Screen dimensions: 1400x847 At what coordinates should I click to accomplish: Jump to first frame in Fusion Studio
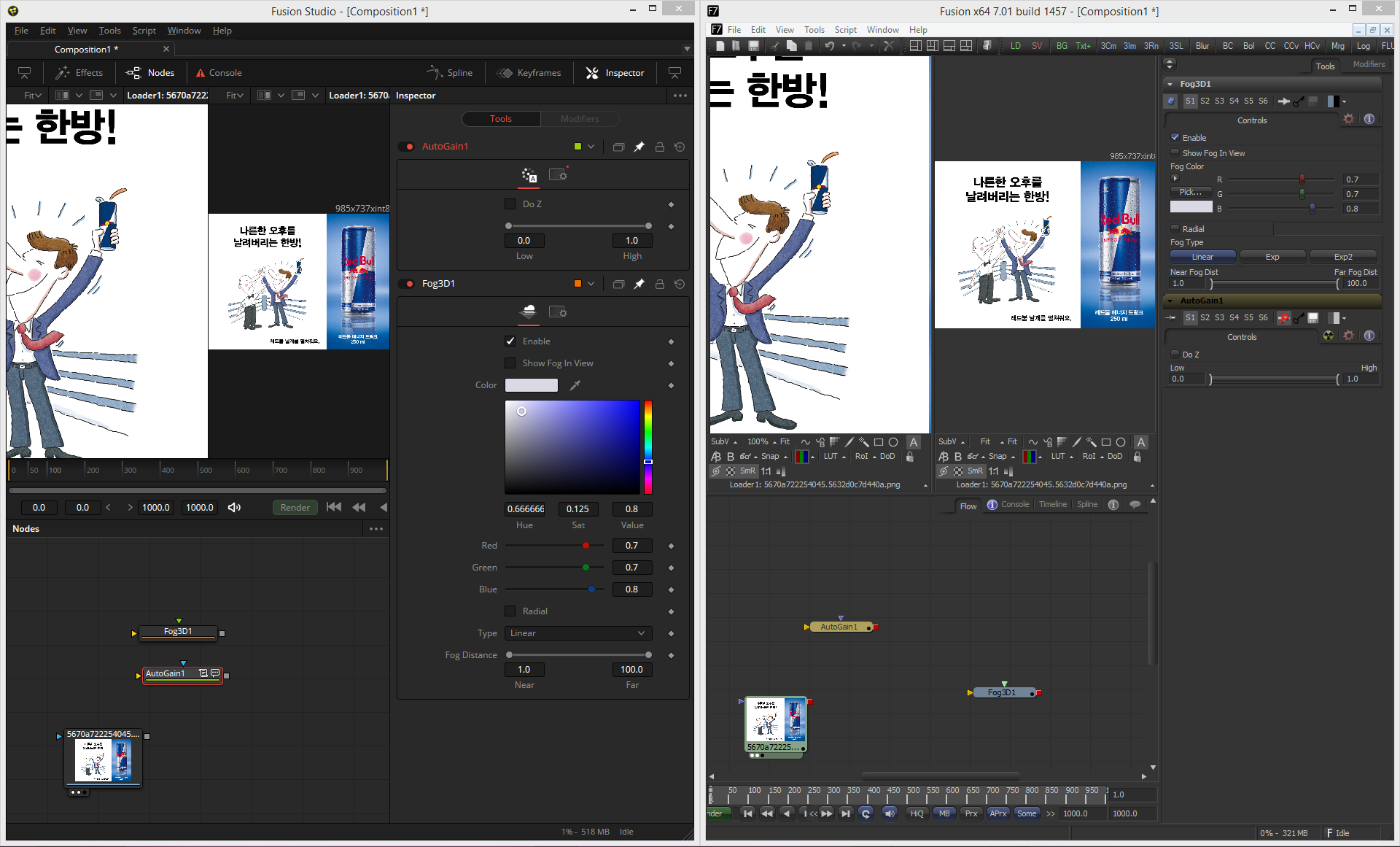(333, 507)
